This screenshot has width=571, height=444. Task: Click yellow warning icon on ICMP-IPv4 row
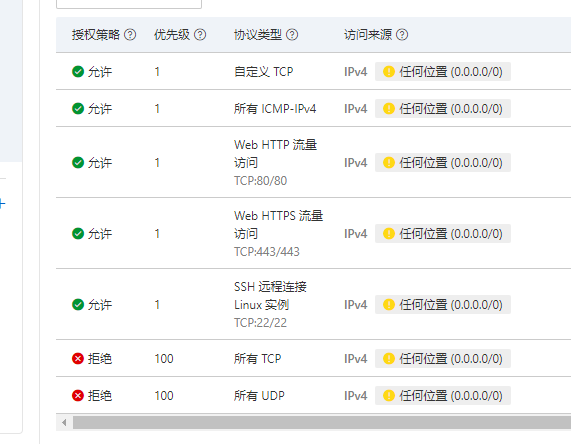pos(389,109)
